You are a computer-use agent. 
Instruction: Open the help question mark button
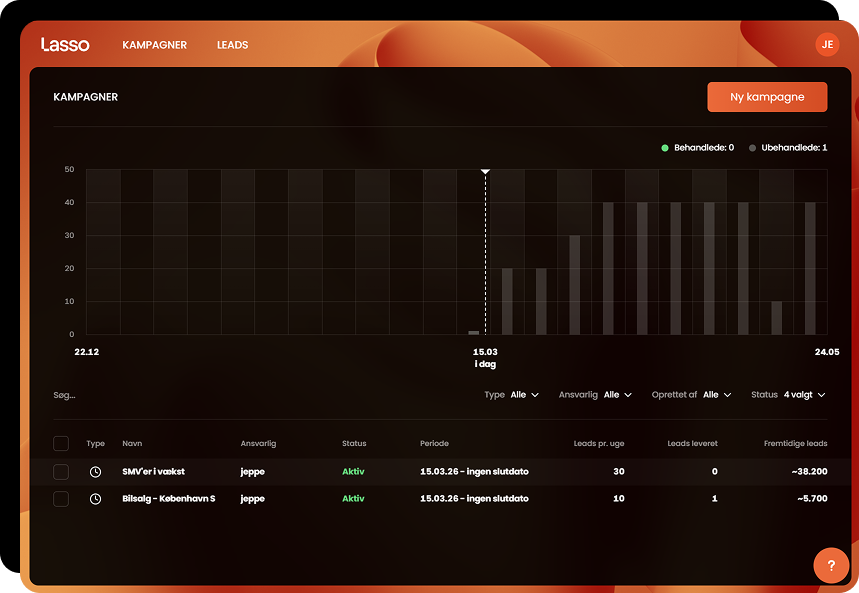tap(831, 565)
